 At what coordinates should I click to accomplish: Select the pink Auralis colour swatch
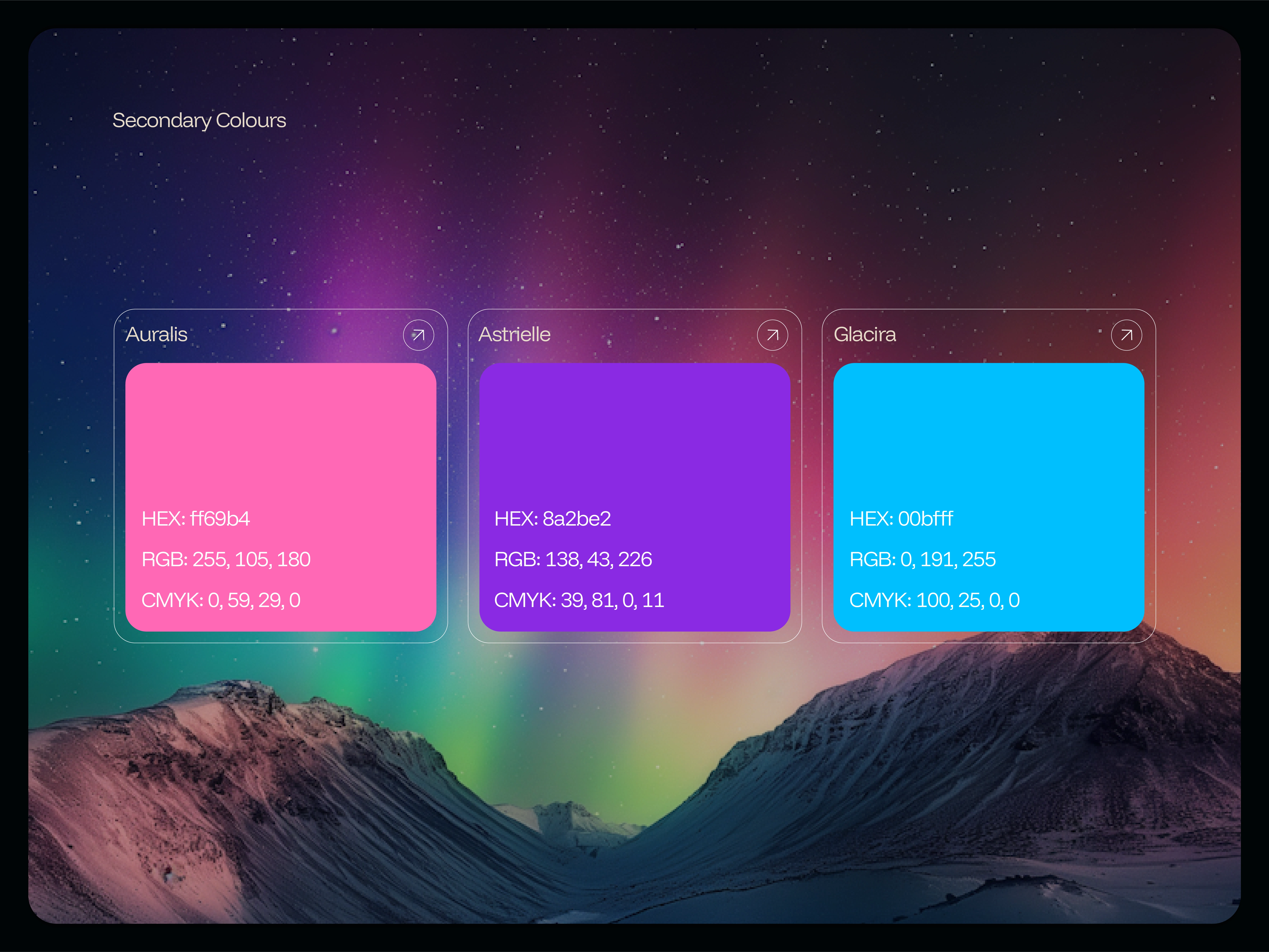(x=281, y=436)
